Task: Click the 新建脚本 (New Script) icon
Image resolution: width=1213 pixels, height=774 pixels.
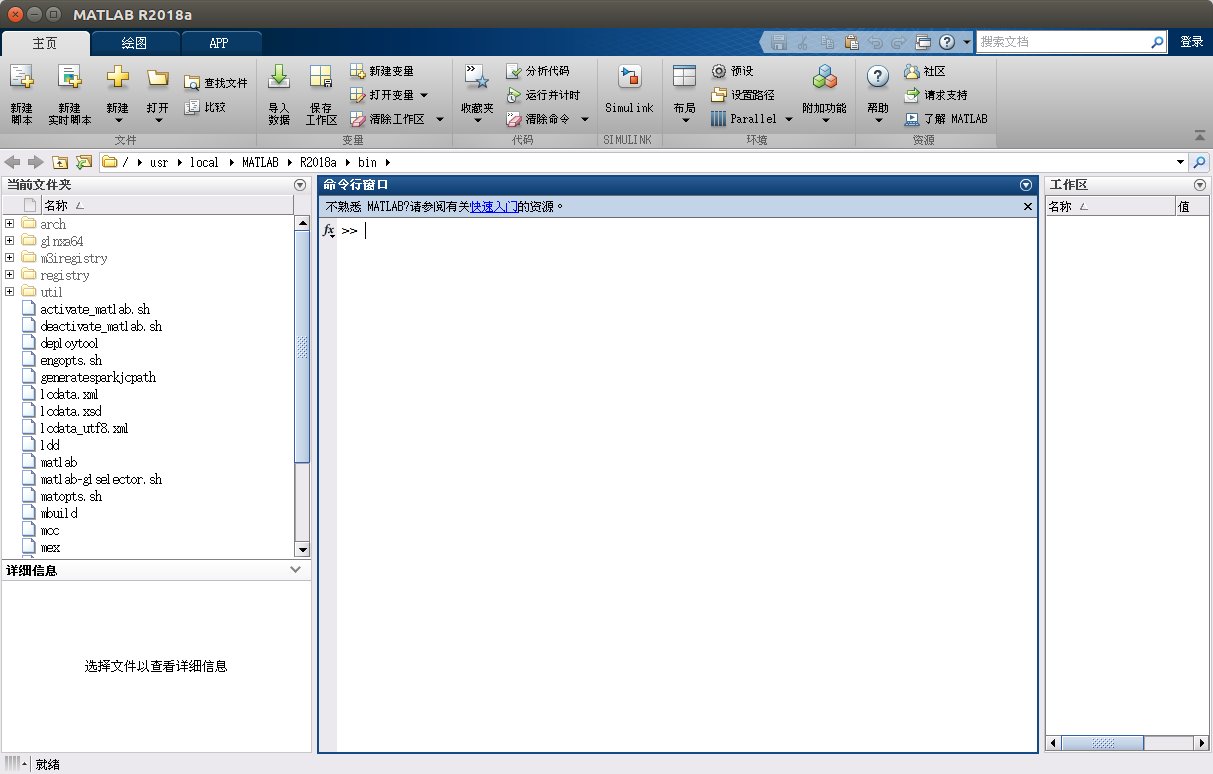Action: click(21, 77)
